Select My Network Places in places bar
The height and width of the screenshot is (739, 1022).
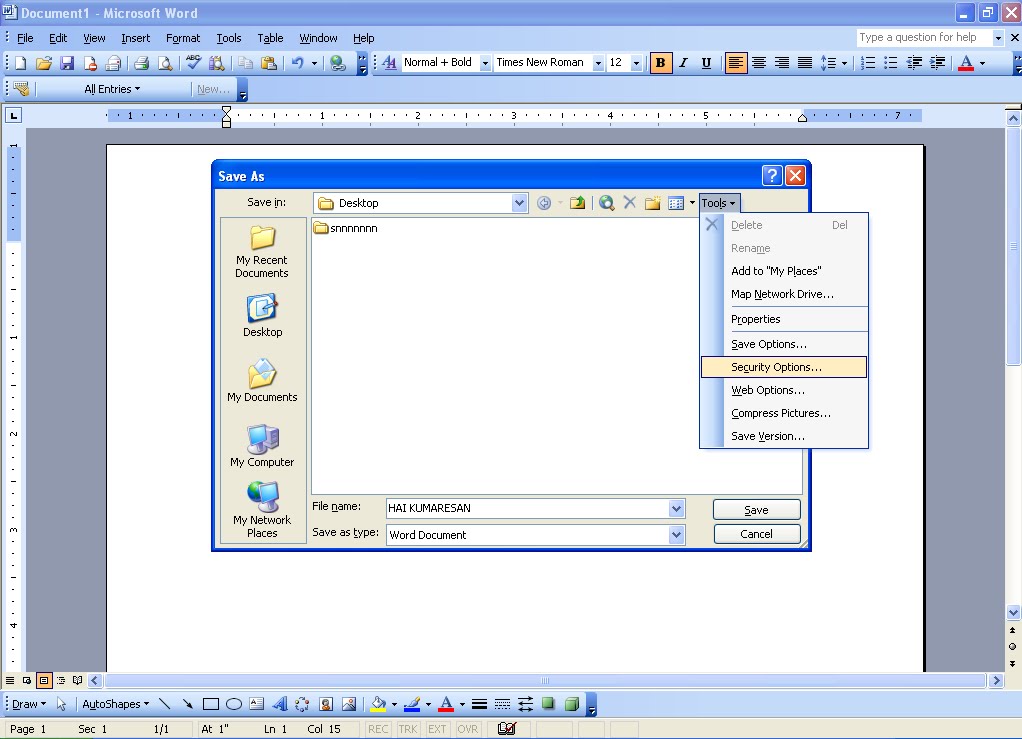(262, 510)
